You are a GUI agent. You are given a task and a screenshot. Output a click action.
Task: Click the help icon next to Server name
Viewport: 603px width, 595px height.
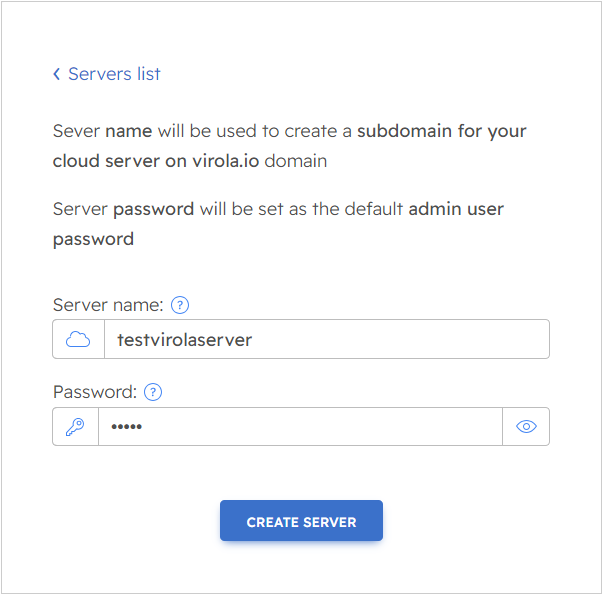pos(180,305)
